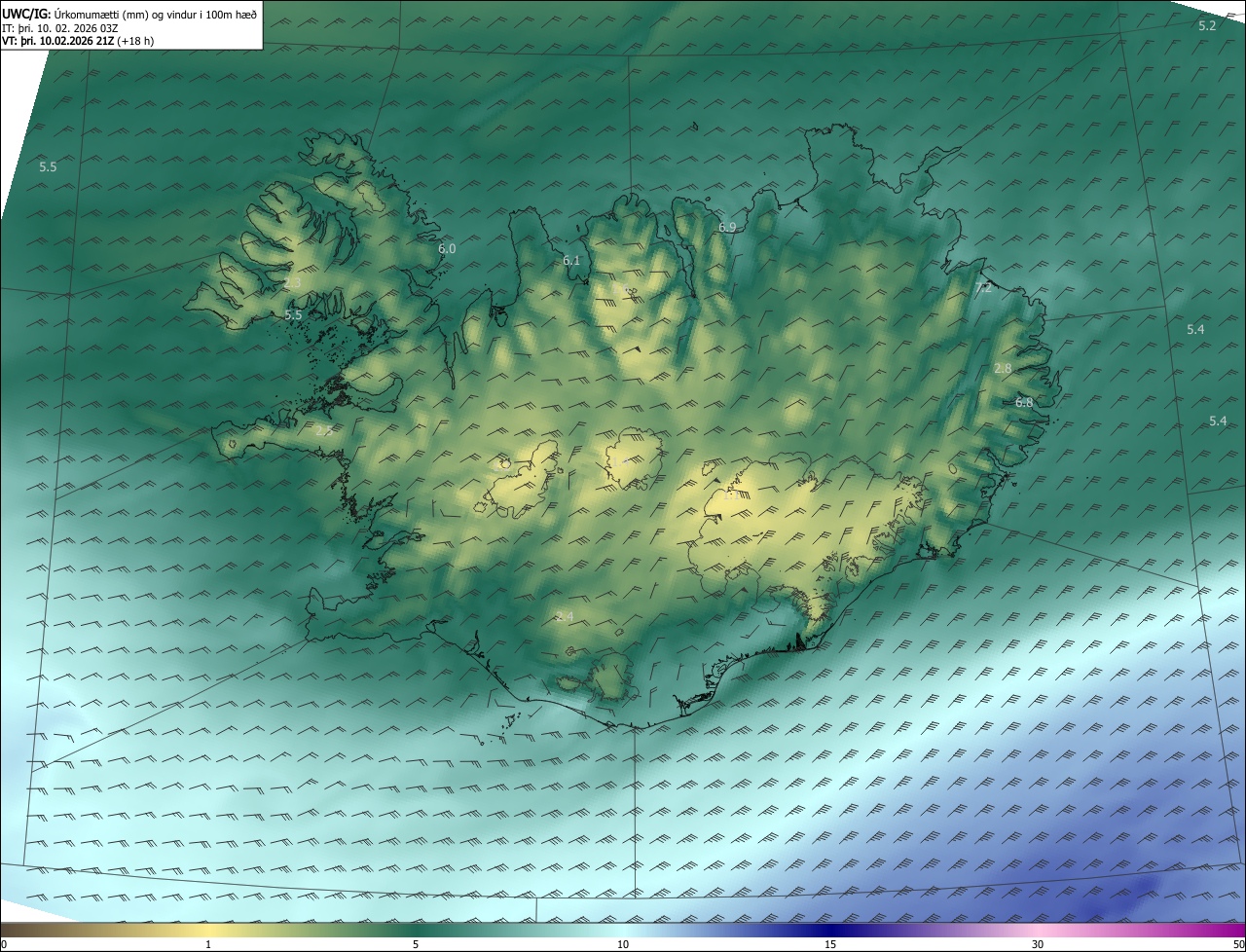Click the title 'Úrkomumætti (mm) og vindur í 100m hæð'

pos(154,14)
